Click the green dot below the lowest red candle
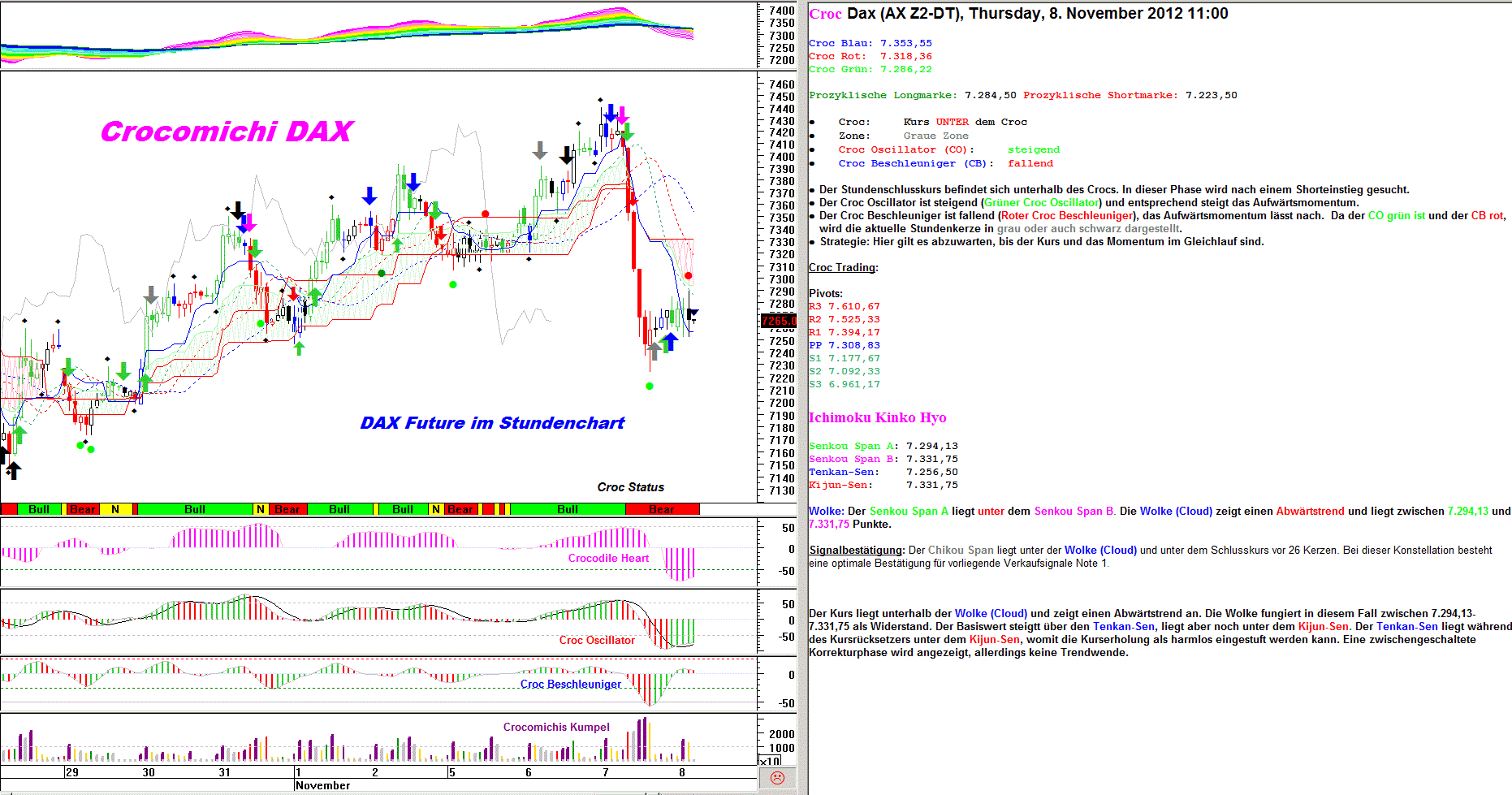This screenshot has height=795, width=1512. tap(649, 386)
